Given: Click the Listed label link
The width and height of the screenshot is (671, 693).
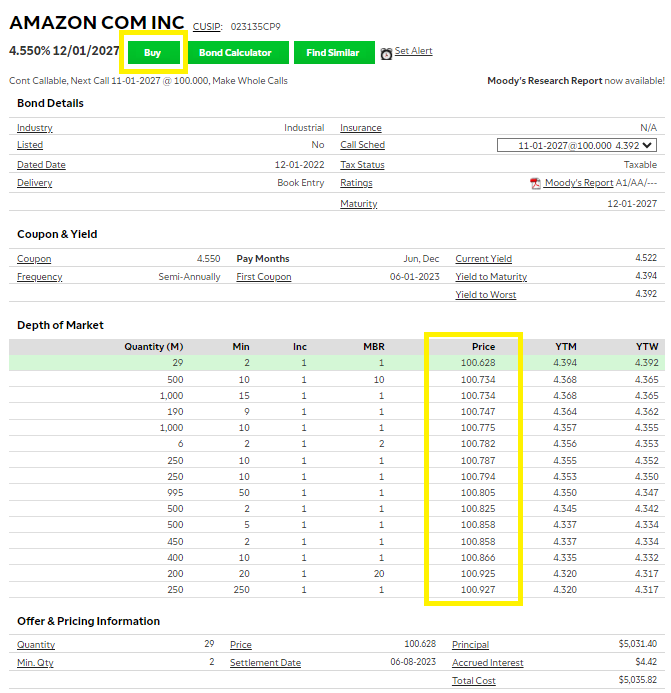Looking at the screenshot, I should pyautogui.click(x=30, y=145).
